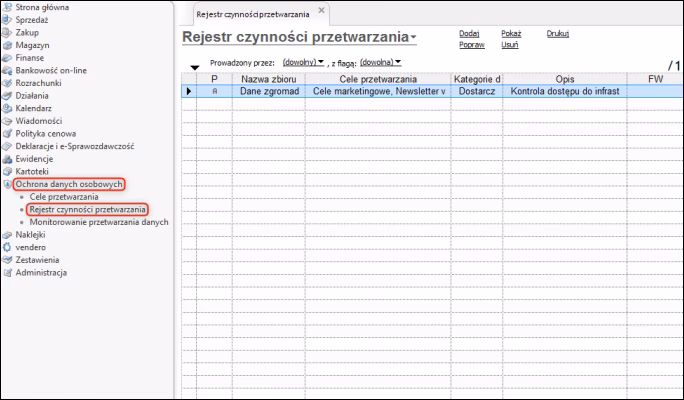Click the Finanse module icon
Image resolution: width=684 pixels, height=400 pixels.
point(7,58)
